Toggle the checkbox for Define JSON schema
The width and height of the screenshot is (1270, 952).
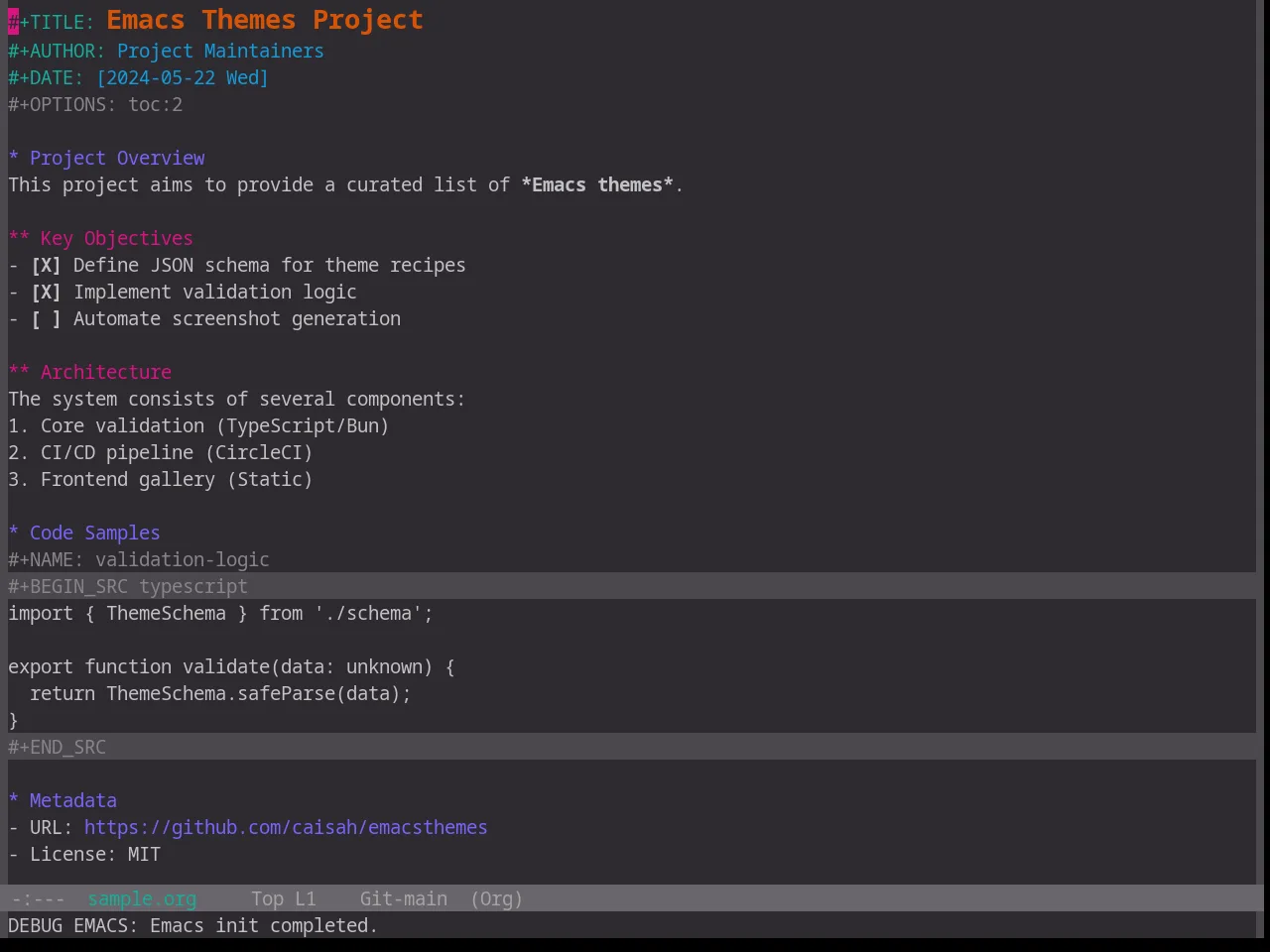[46, 266]
